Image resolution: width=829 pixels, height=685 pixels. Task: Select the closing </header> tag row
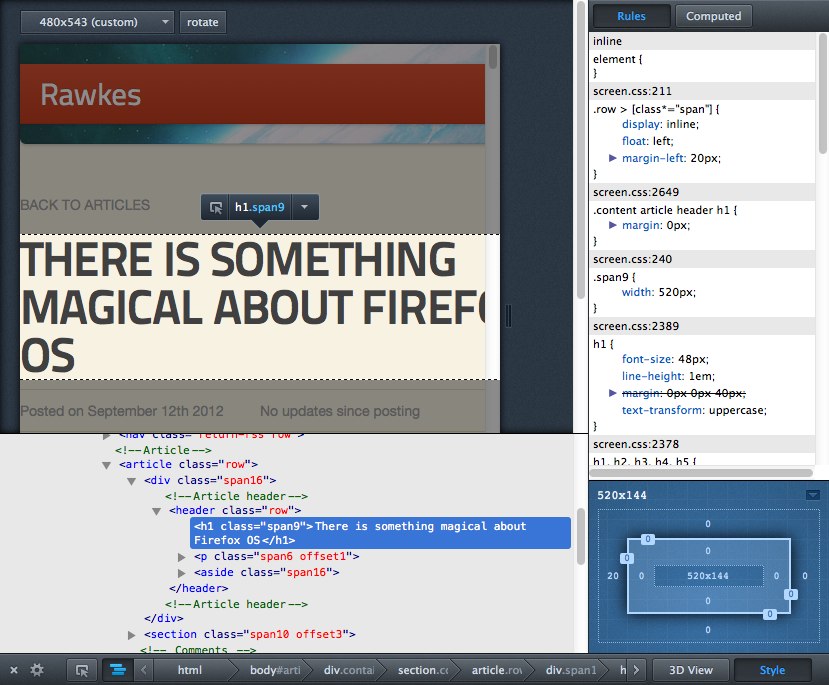(x=198, y=588)
